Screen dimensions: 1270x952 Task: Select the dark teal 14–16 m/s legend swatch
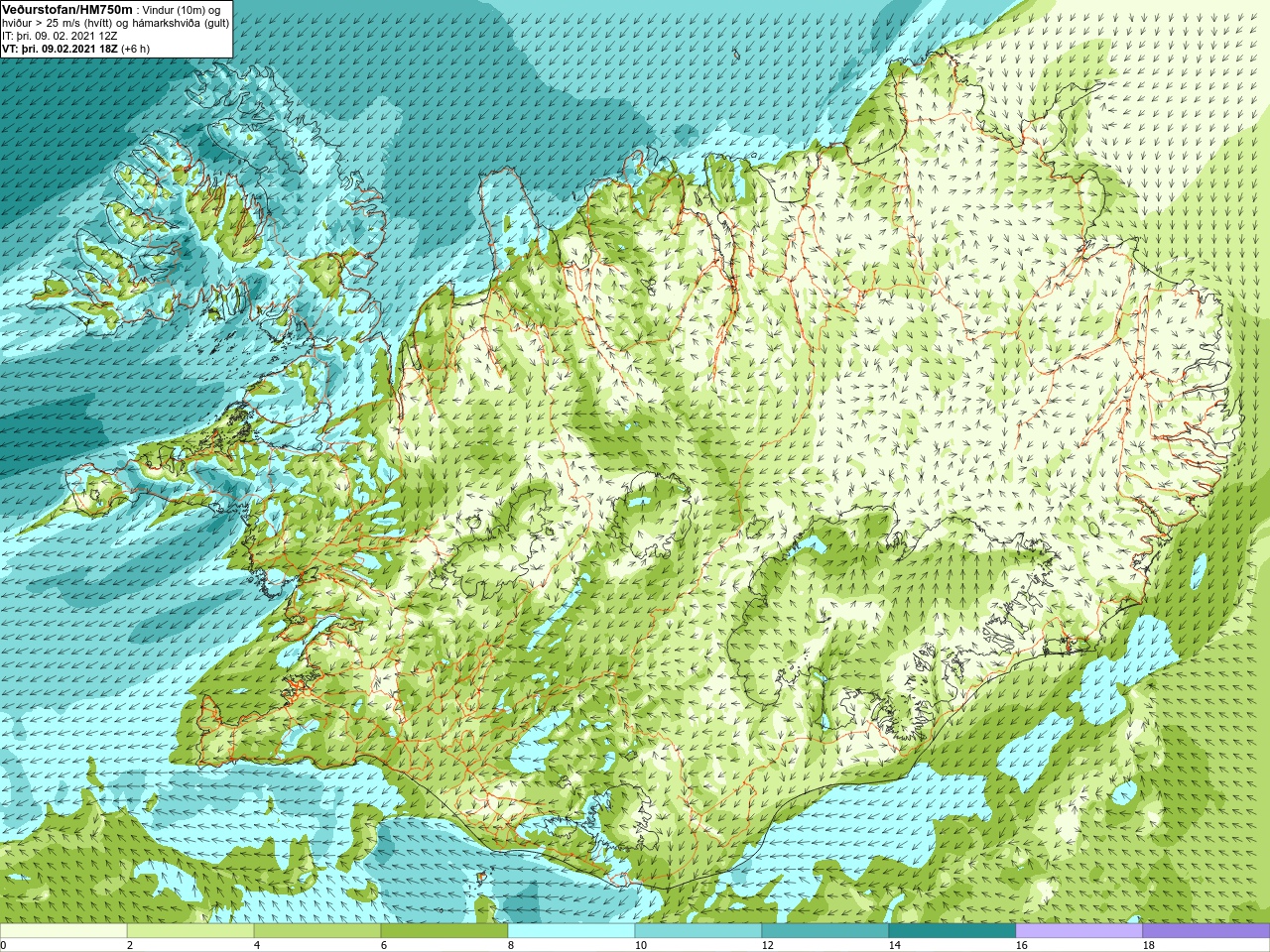952,931
